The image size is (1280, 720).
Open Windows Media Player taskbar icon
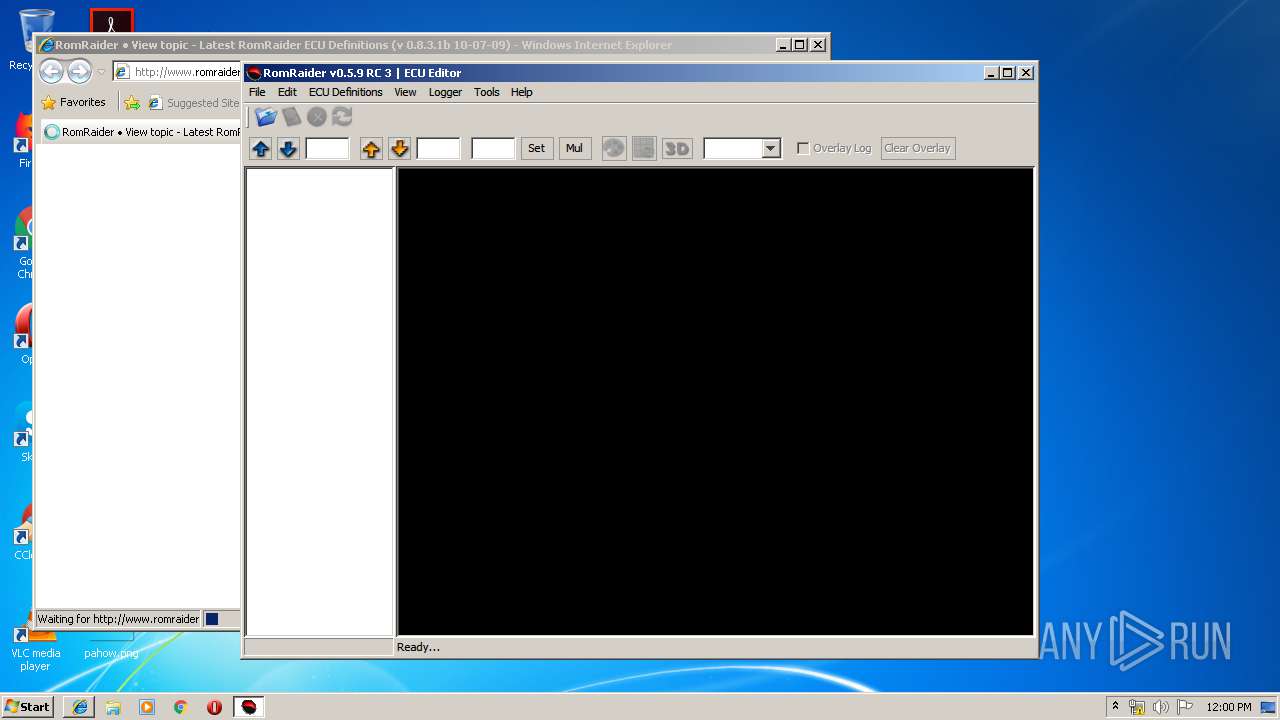[147, 707]
